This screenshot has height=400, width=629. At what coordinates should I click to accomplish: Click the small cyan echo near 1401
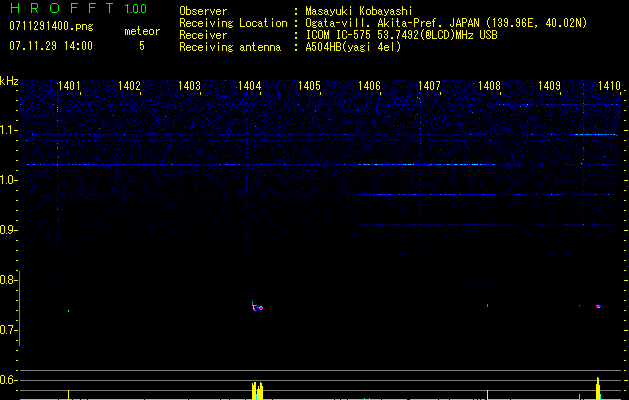pos(69,311)
